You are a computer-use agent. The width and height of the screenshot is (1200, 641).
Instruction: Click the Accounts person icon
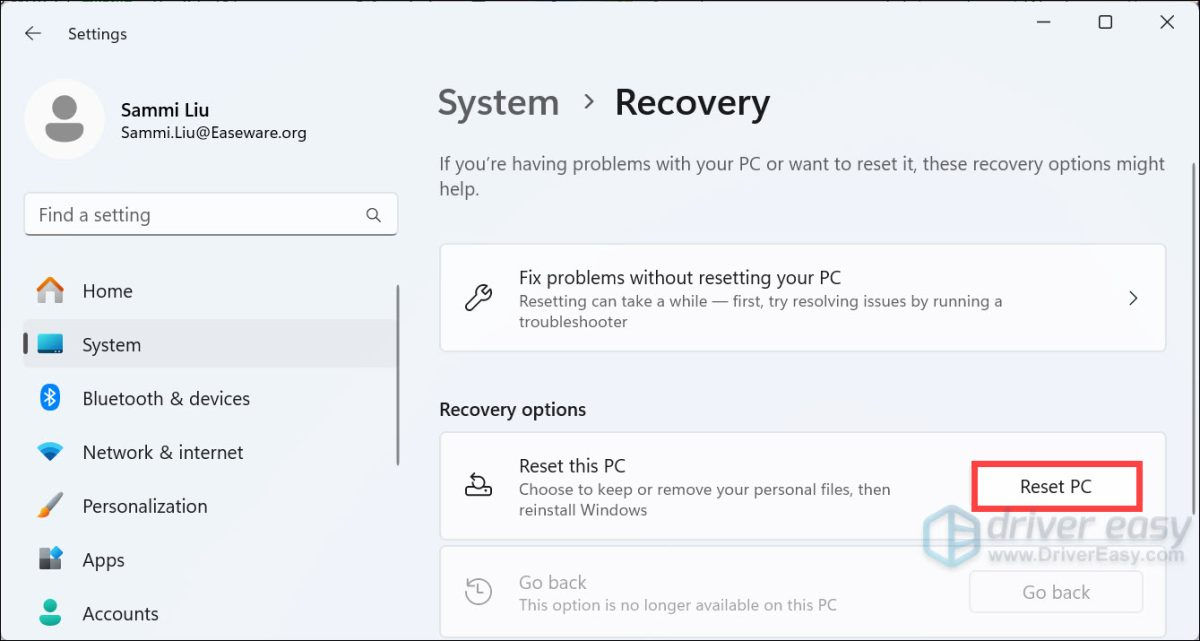(50, 613)
